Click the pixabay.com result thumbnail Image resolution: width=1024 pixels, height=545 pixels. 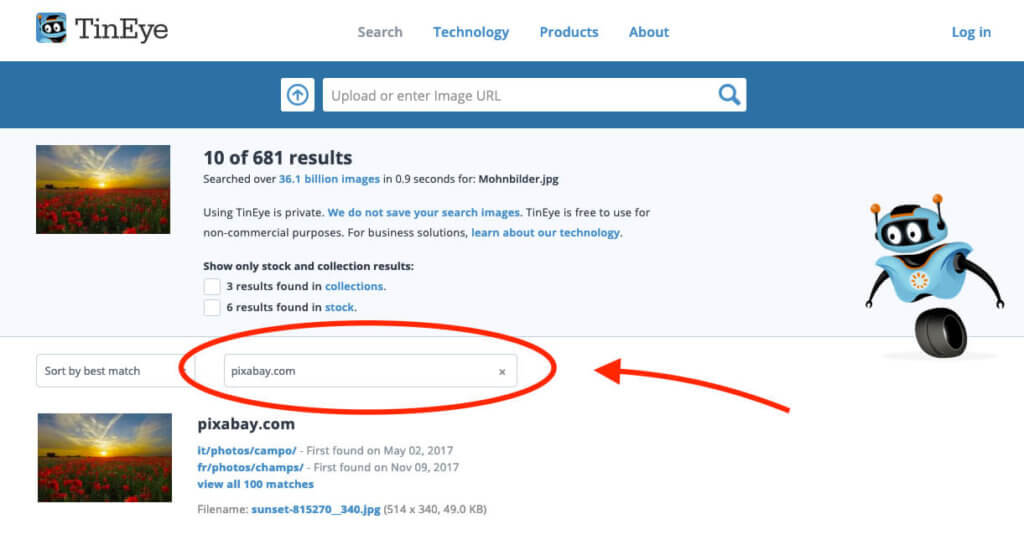104,458
